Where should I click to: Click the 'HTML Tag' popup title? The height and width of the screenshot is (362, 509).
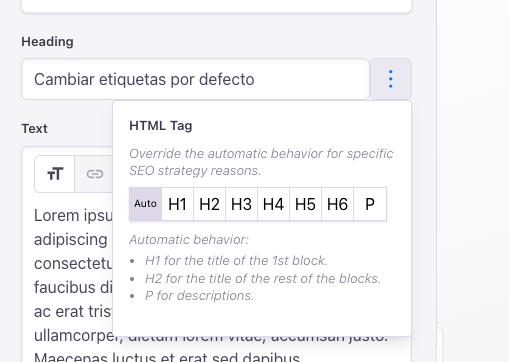coord(161,126)
